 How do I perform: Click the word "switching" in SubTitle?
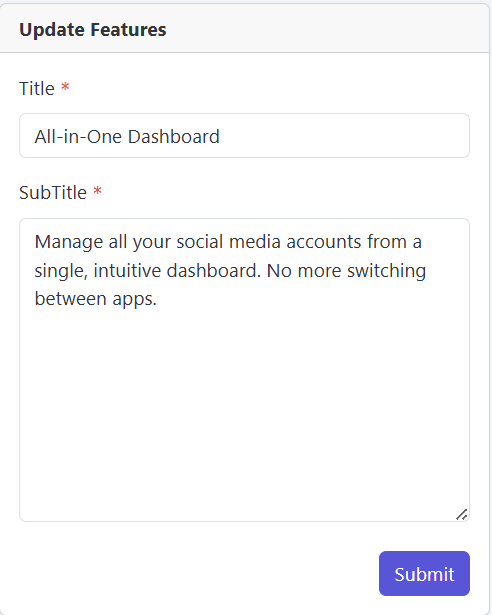click(x=386, y=271)
